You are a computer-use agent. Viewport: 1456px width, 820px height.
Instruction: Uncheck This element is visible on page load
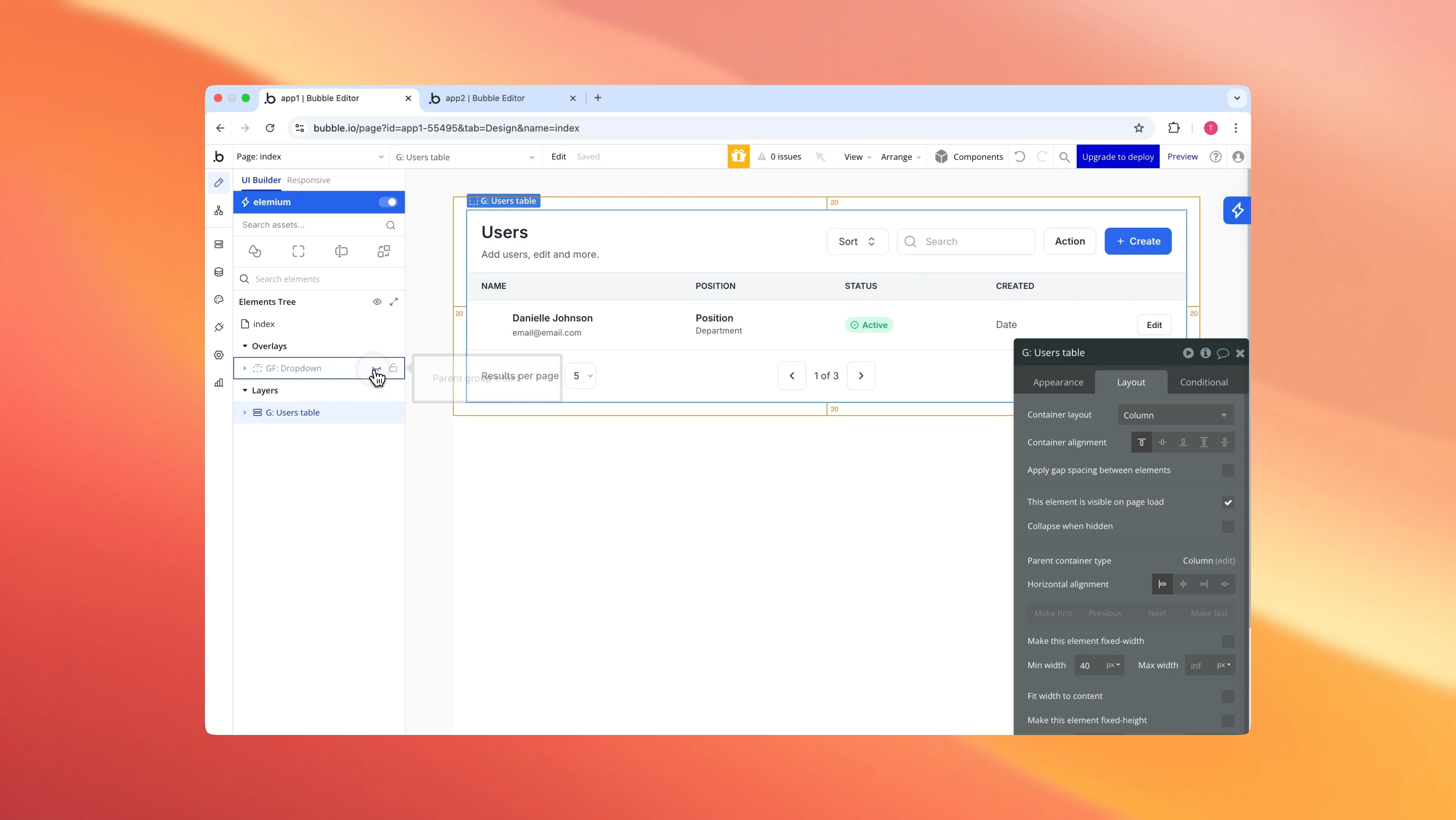pyautogui.click(x=1228, y=502)
